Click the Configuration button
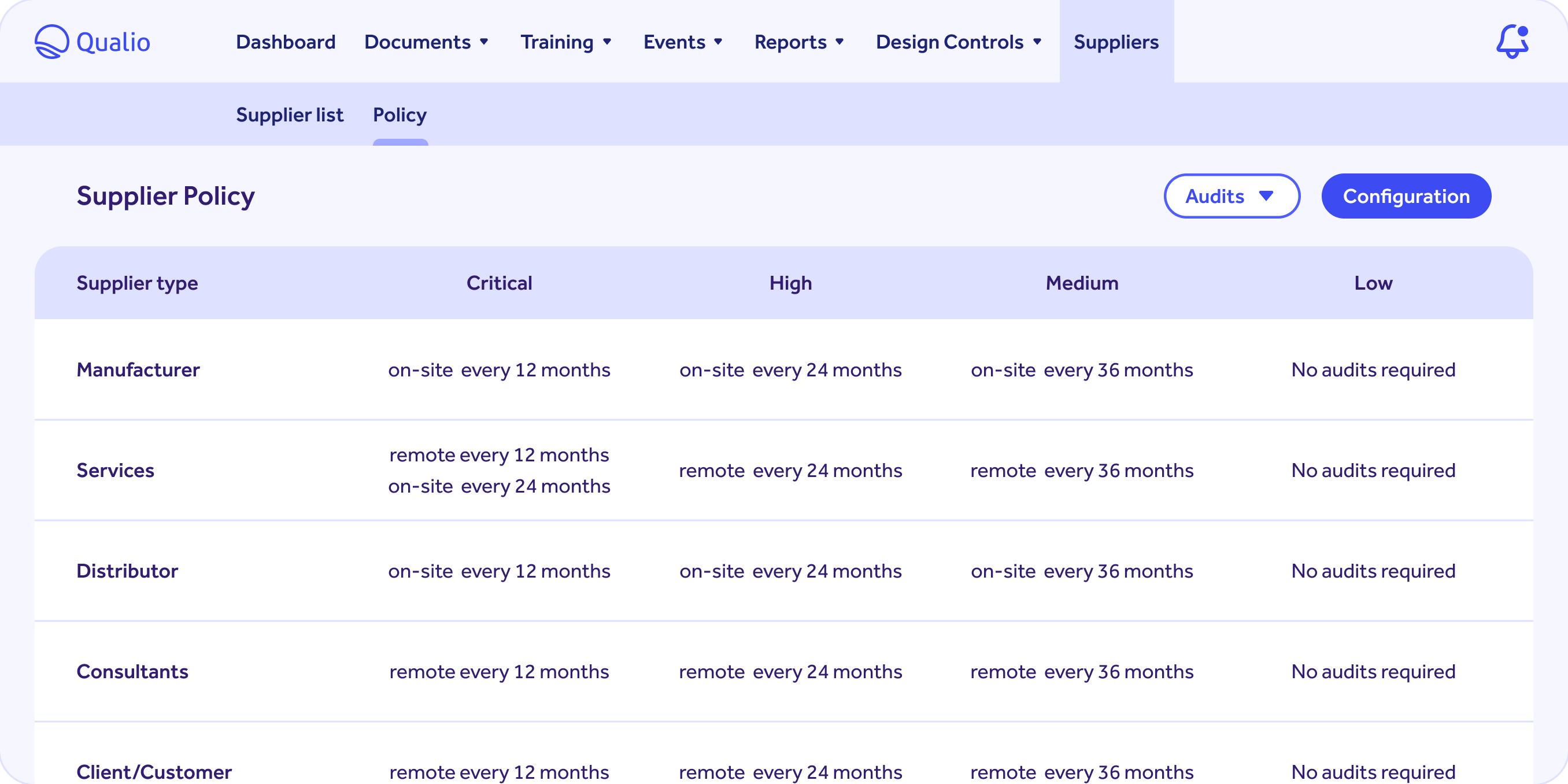 tap(1406, 196)
